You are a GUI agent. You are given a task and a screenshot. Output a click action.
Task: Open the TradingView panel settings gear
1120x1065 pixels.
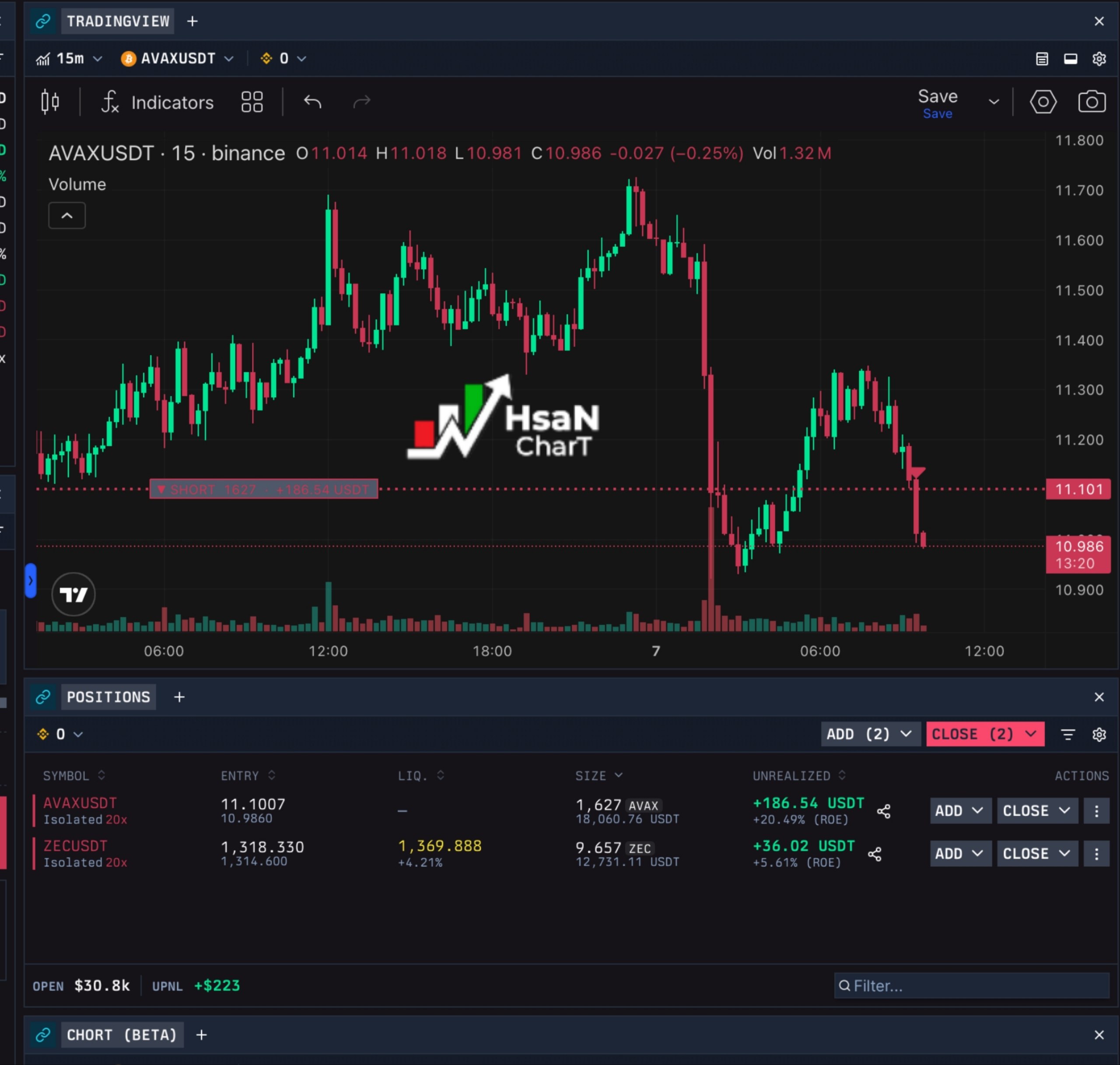[1099, 59]
